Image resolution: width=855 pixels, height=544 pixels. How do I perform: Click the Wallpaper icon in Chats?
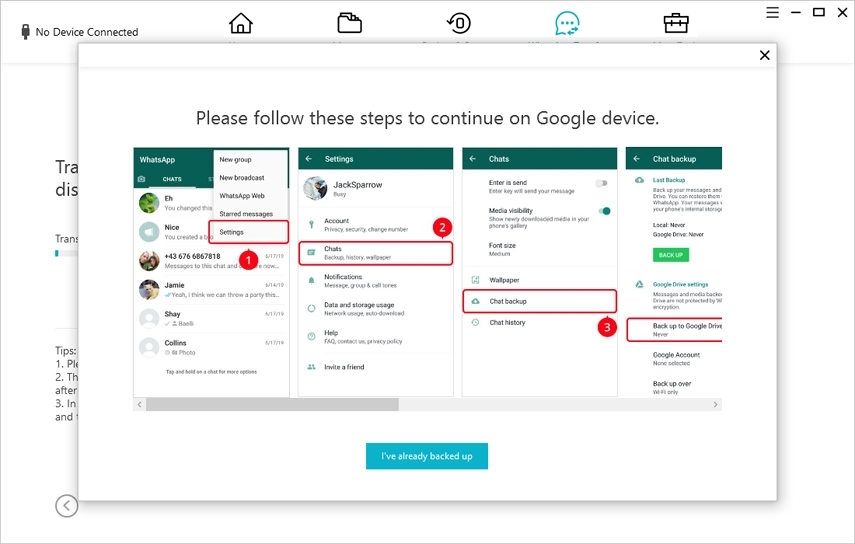[x=475, y=280]
